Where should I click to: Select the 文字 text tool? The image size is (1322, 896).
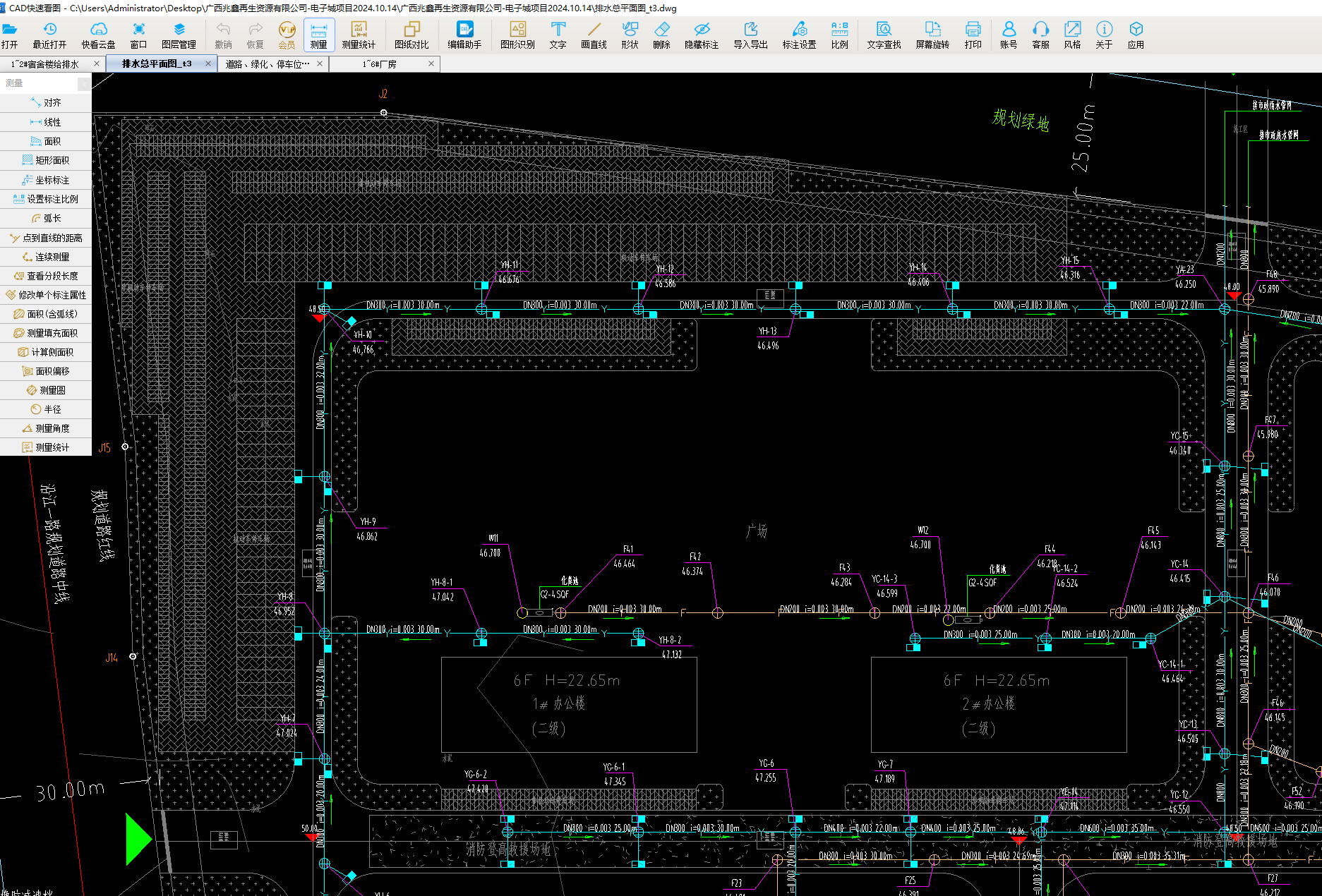pos(558,35)
